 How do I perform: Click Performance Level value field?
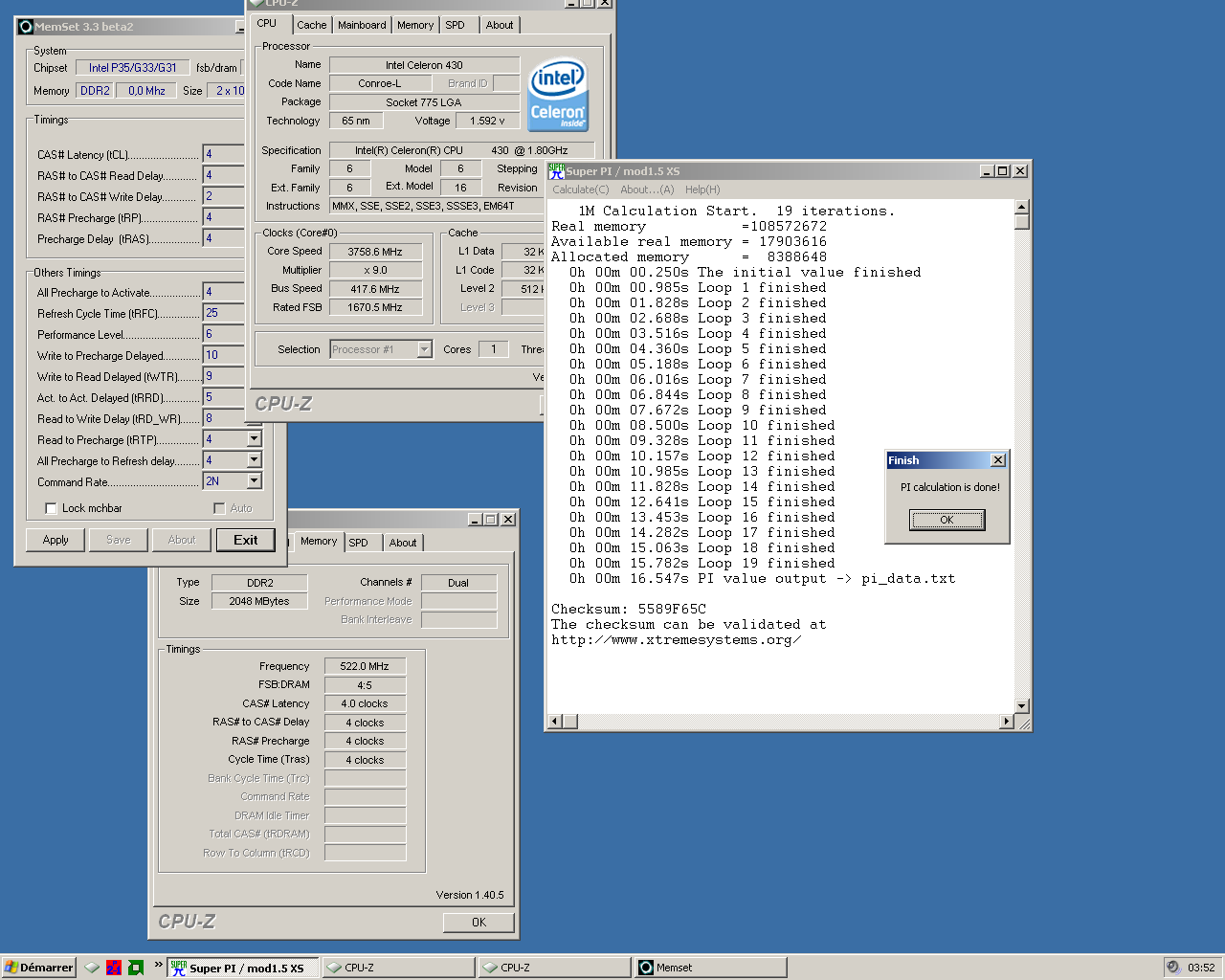click(224, 334)
